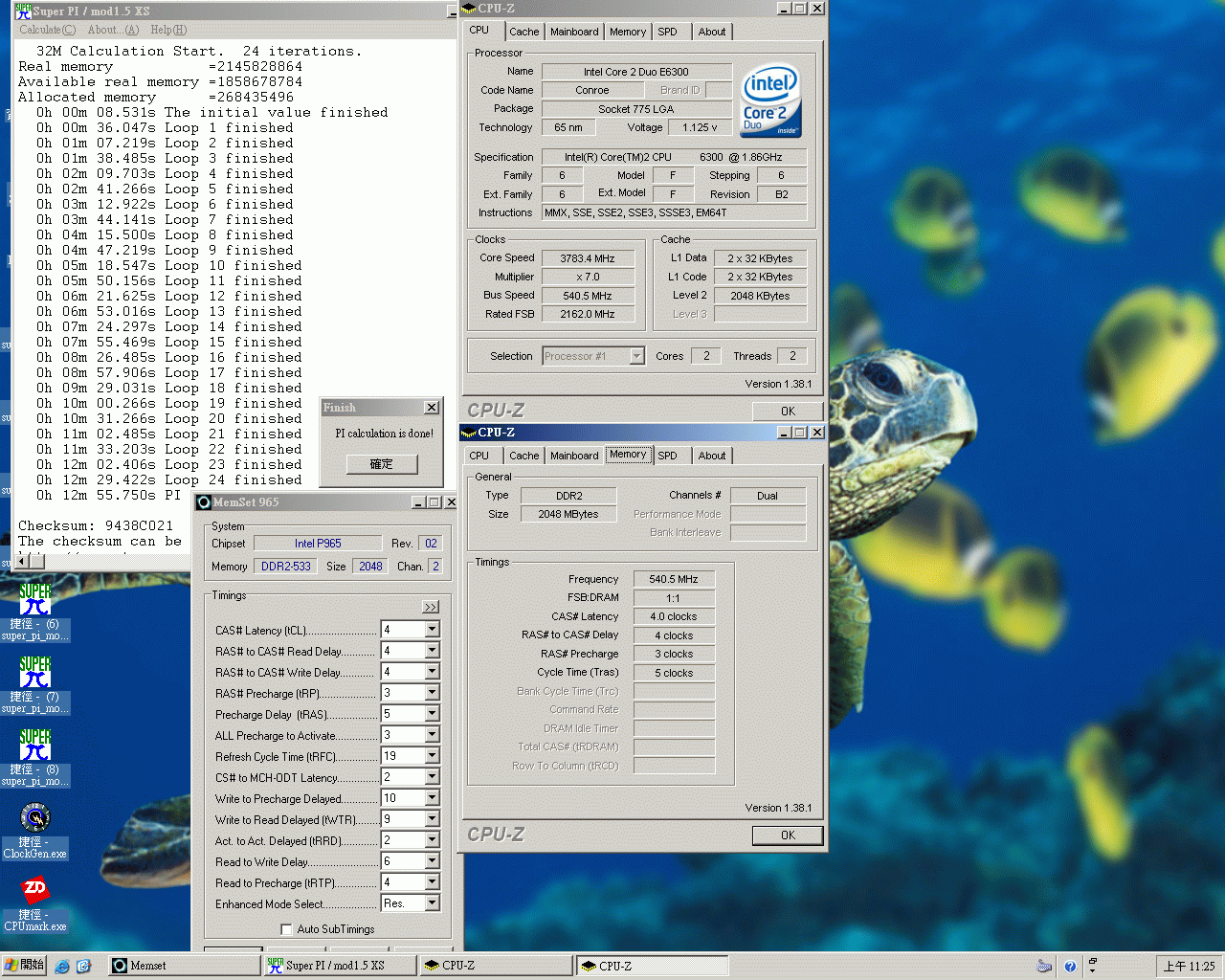The image size is (1225, 980).
Task: Select Memory tab in upper CPU-Z window
Action: coord(628,32)
